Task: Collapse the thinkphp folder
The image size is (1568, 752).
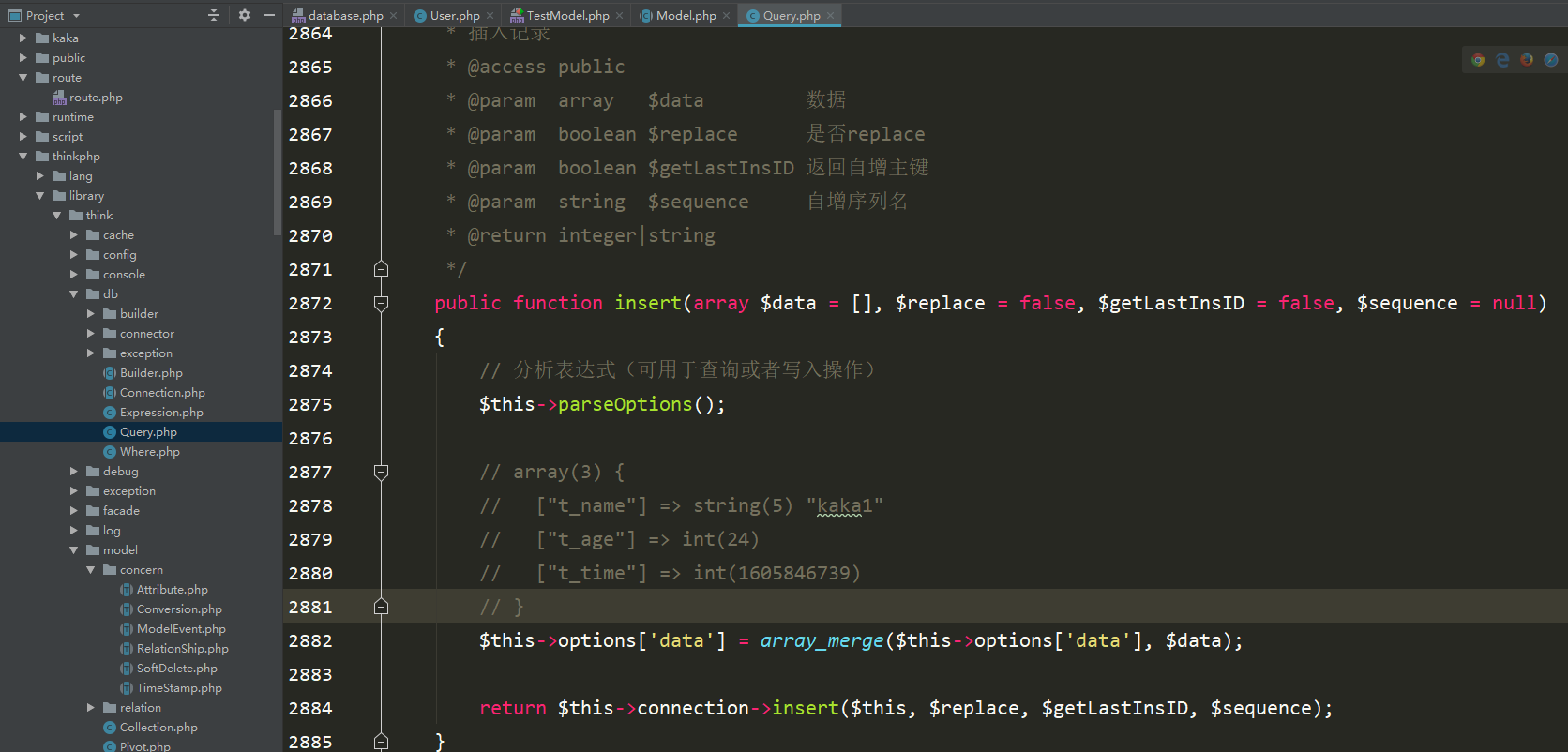Action: pos(23,157)
